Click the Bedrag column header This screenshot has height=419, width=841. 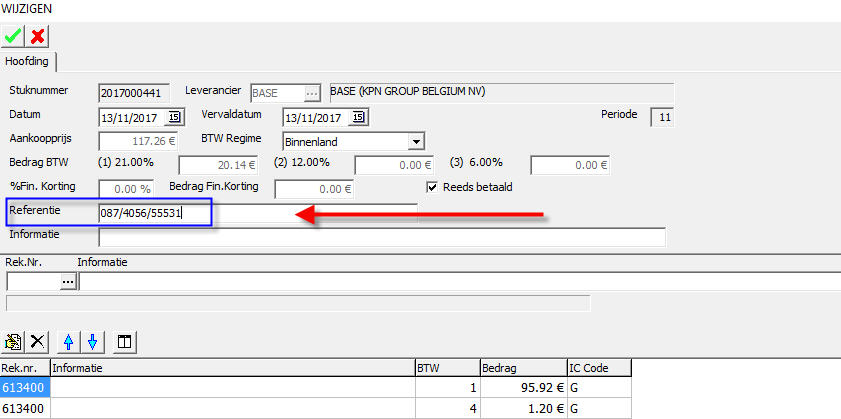[522, 368]
